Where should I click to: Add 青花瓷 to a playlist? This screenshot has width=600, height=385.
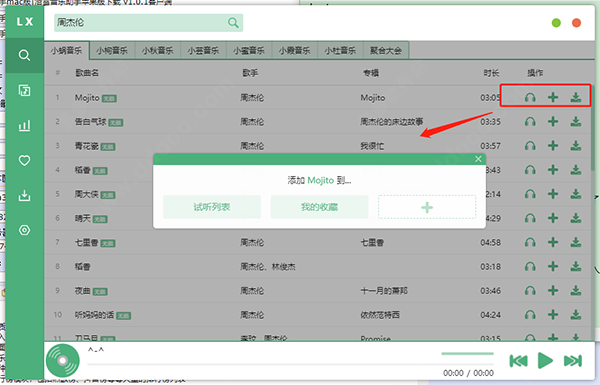pyautogui.click(x=553, y=146)
